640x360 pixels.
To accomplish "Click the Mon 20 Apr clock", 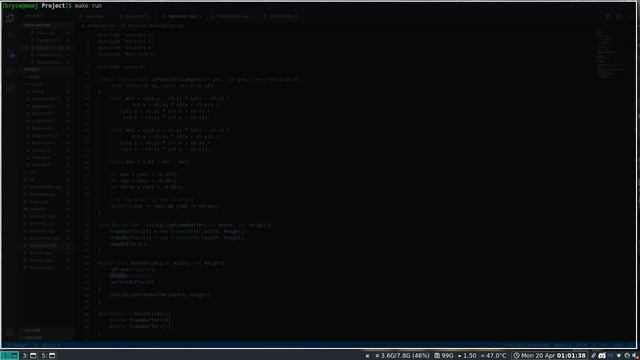I will 549,356.
